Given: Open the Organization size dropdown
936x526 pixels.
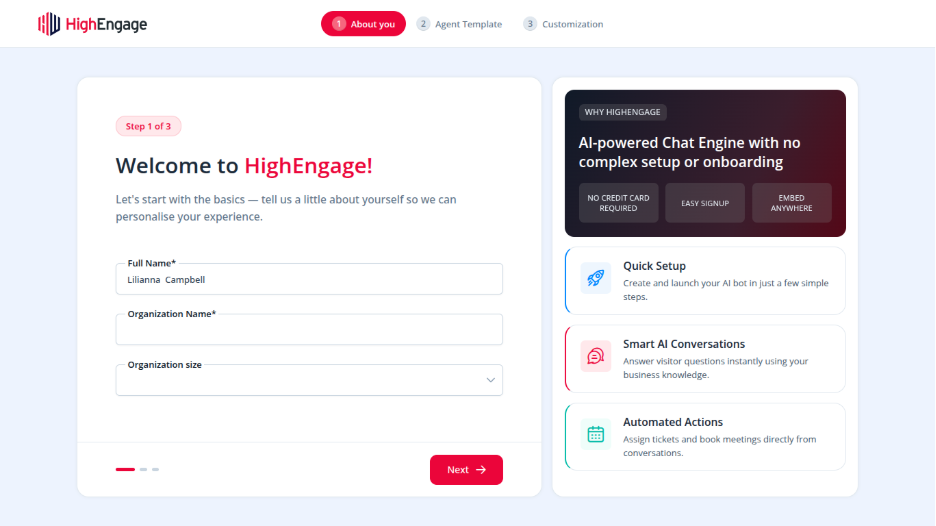Looking at the screenshot, I should coord(309,380).
